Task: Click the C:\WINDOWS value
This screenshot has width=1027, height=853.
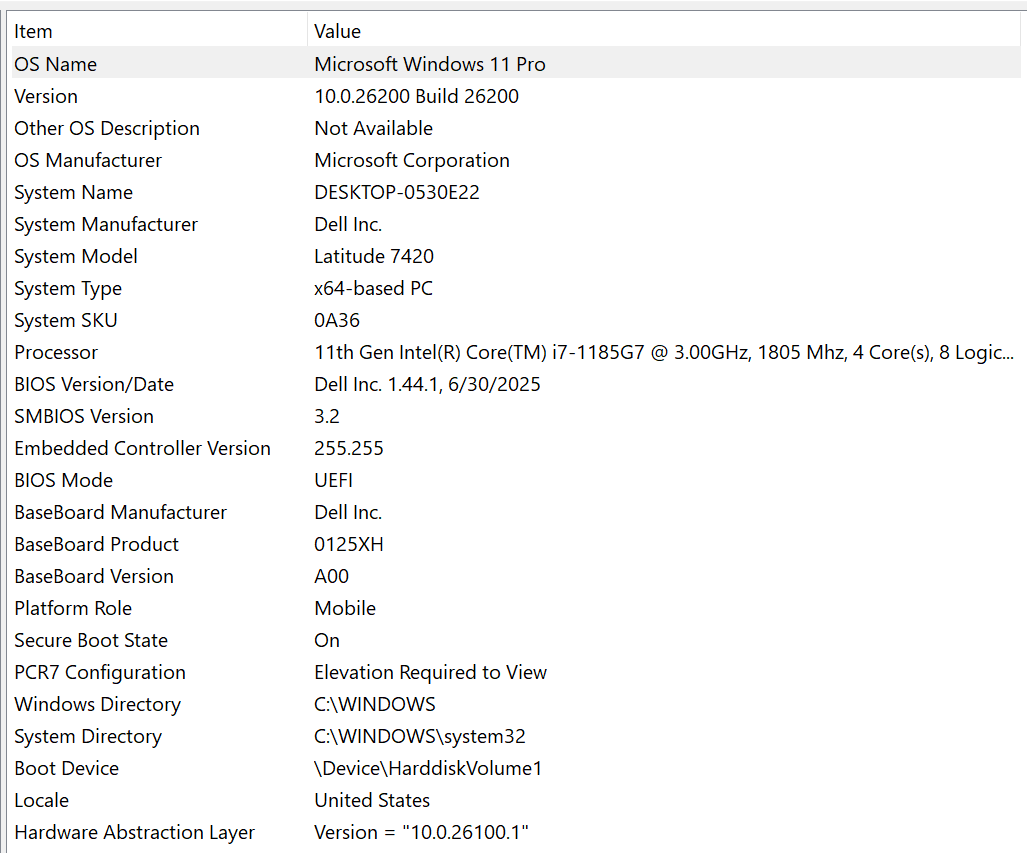Action: (375, 705)
